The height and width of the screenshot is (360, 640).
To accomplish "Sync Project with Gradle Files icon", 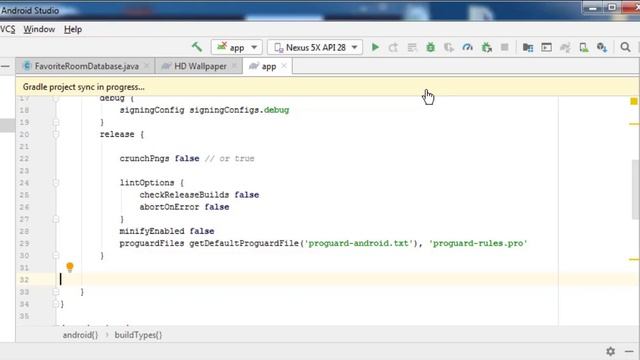I will (x=565, y=47).
